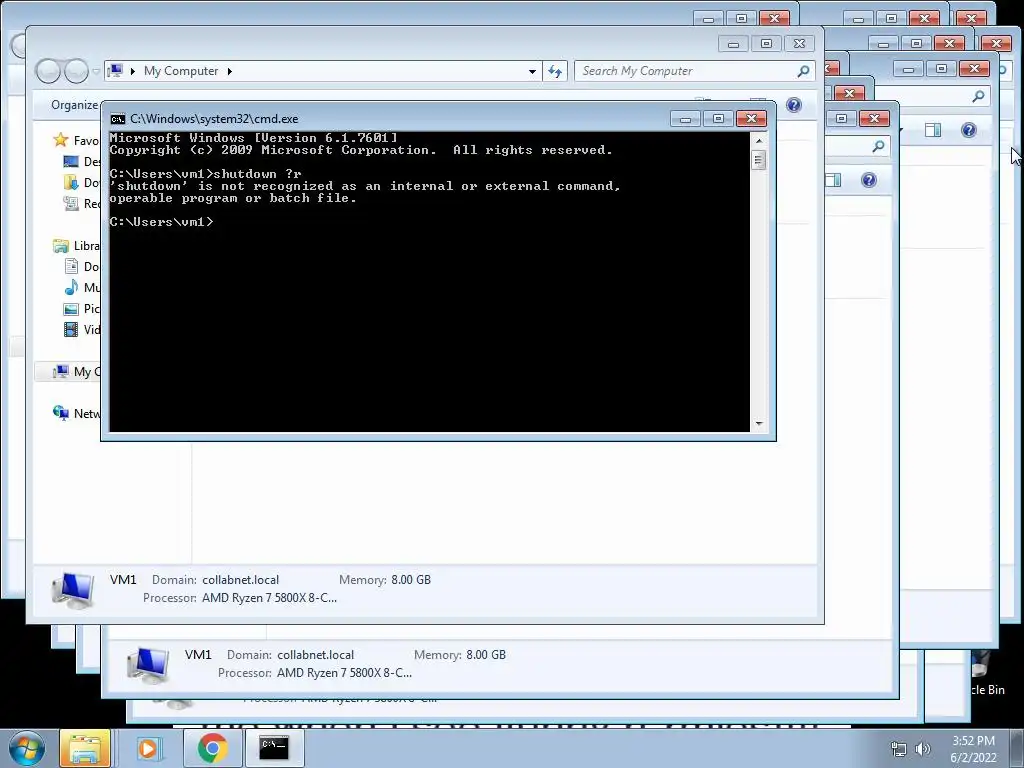Viewport: 1024px width, 768px height.
Task: Minimize the cmd.exe window
Action: pyautogui.click(x=686, y=118)
